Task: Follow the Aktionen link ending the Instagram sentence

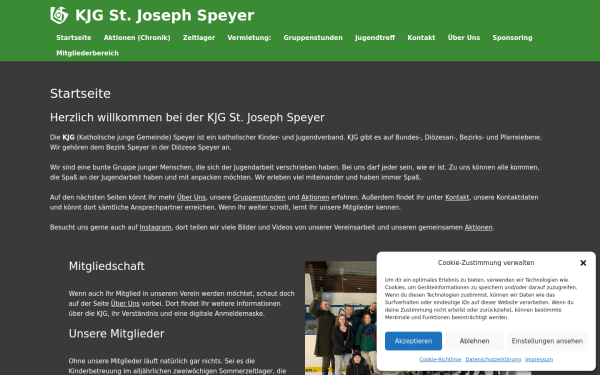Action: tap(478, 227)
